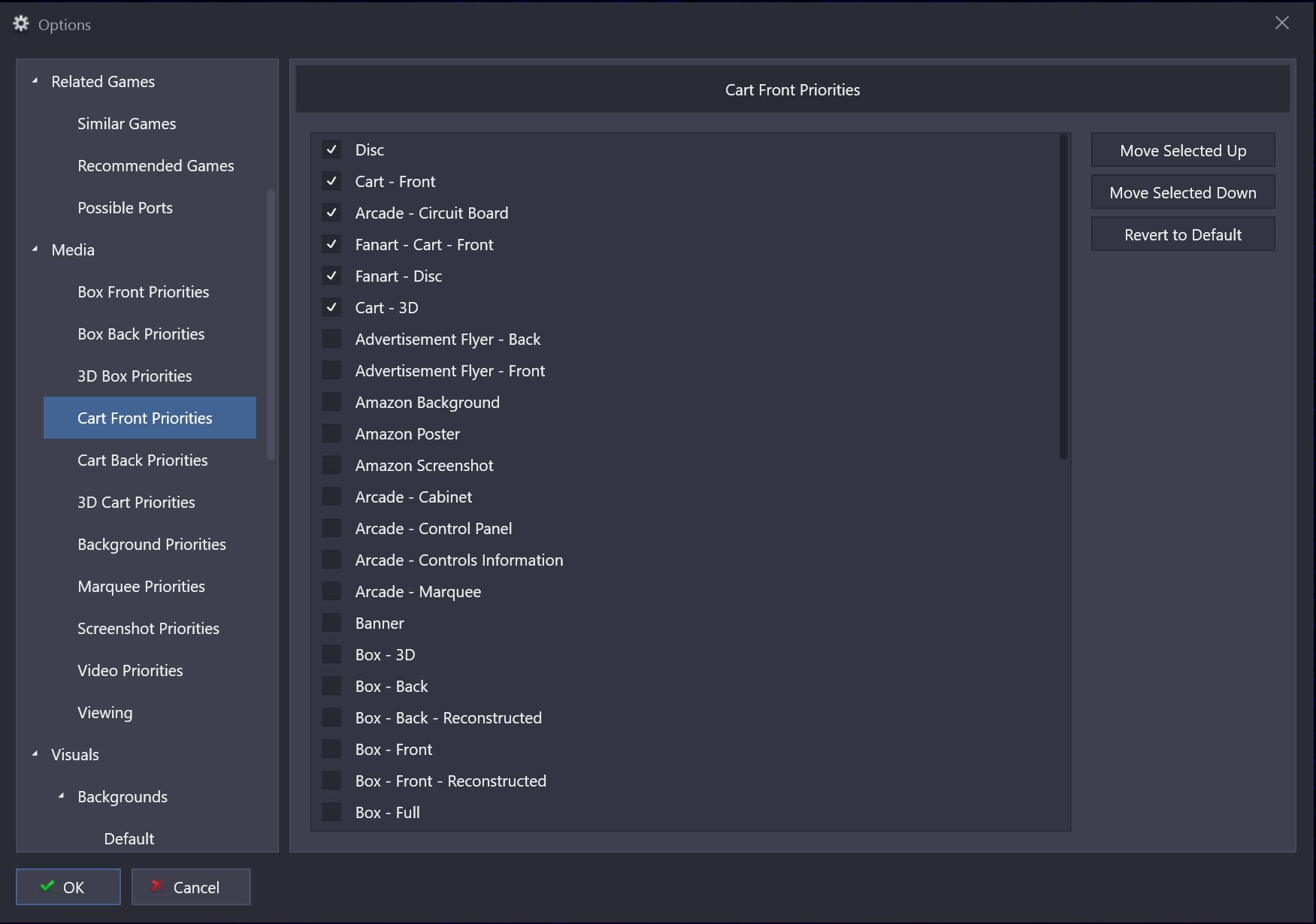Check the Amazon Screenshot checkbox
This screenshot has height=924, width=1316.
click(x=331, y=465)
